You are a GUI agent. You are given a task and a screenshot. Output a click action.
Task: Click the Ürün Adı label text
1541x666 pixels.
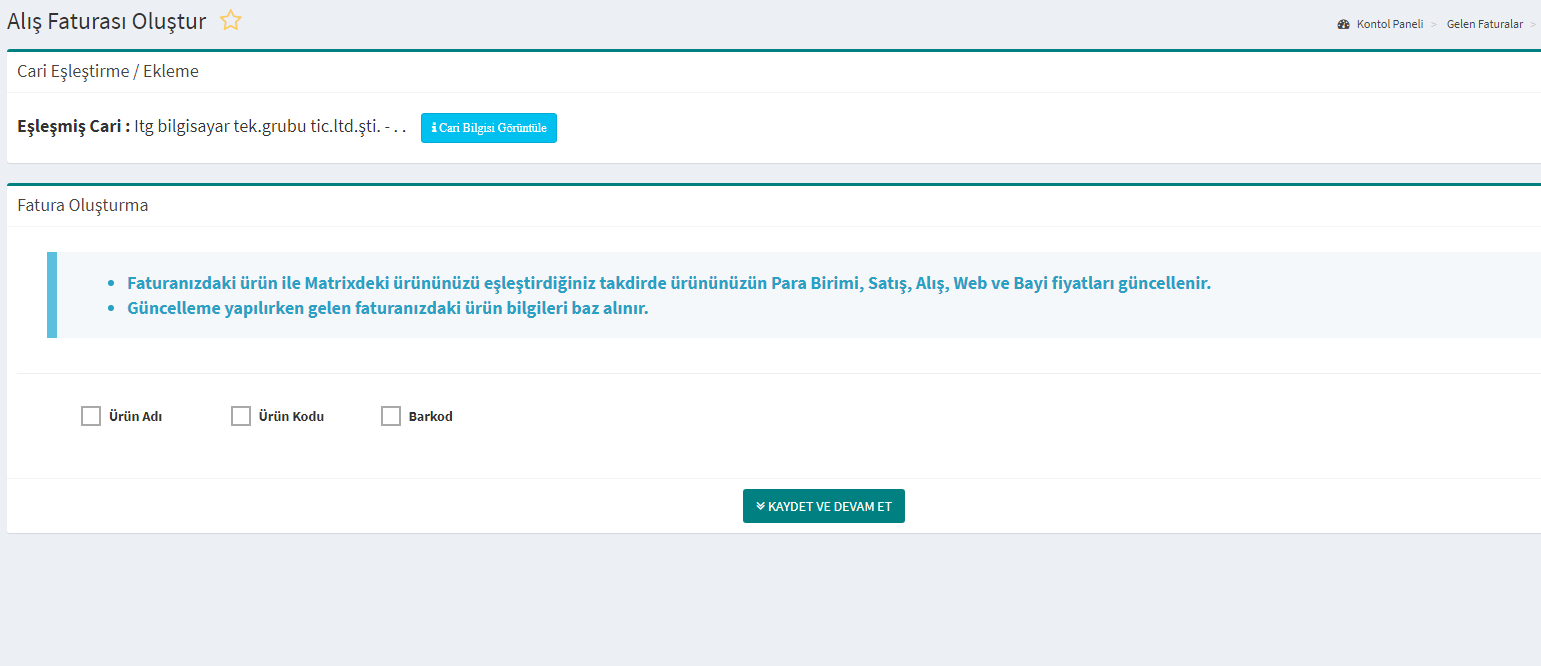(x=135, y=417)
